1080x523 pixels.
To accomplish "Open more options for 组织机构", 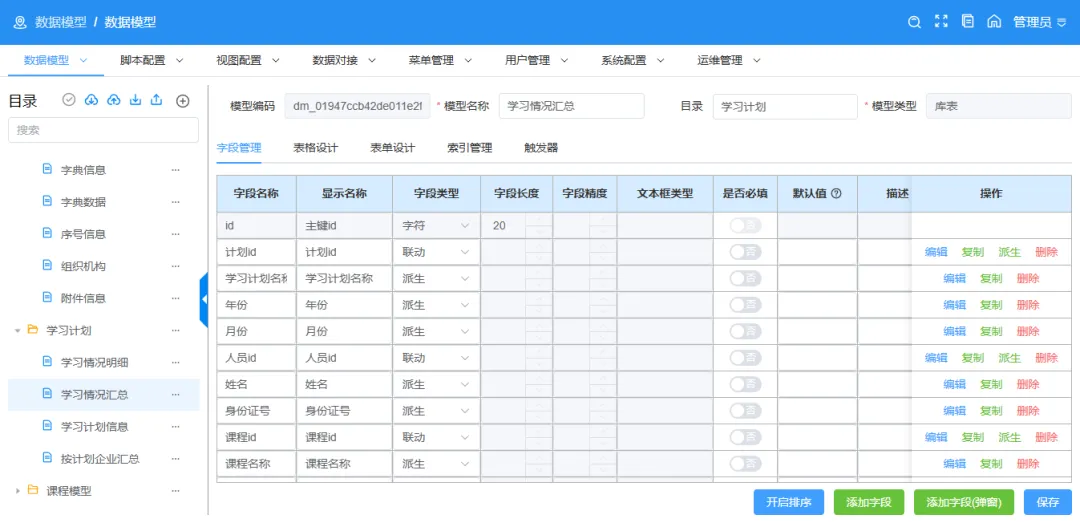I will pos(176,266).
